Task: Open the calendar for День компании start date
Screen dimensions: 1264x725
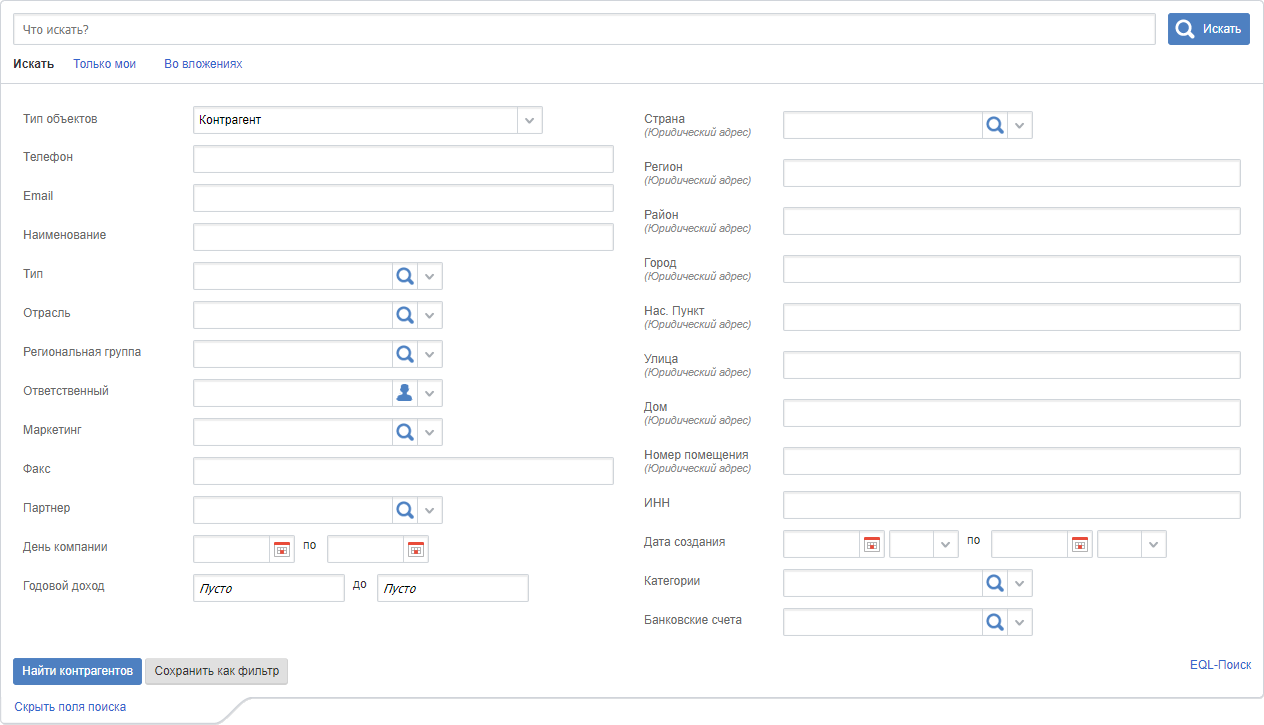Action: 282,549
